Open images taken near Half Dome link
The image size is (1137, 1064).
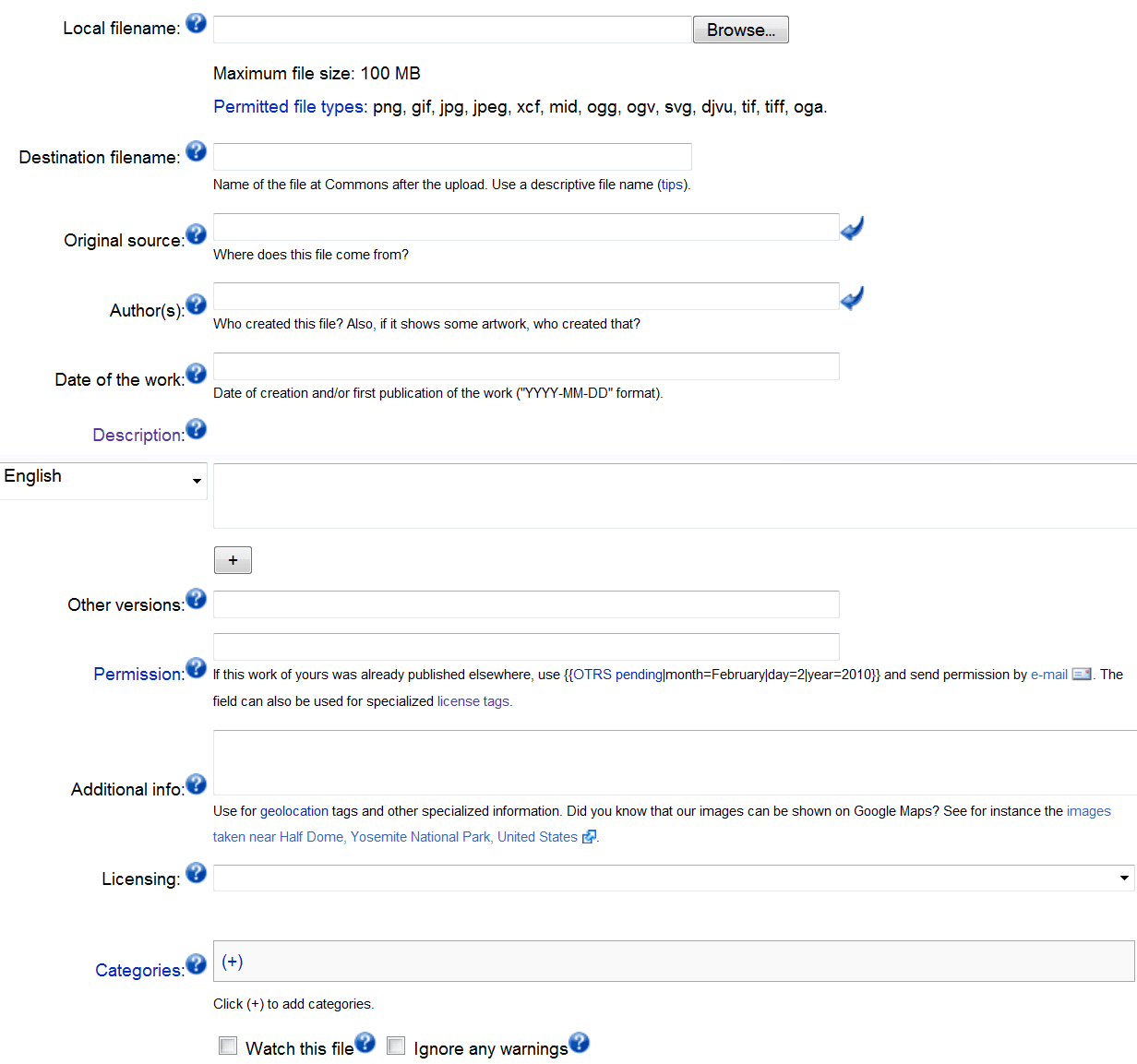[x=662, y=824]
